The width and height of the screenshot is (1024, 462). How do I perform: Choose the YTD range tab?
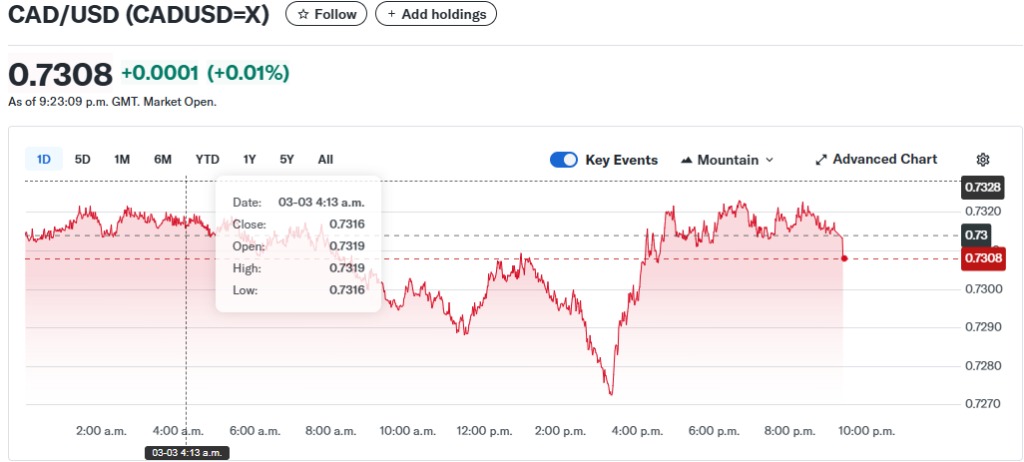tap(207, 159)
